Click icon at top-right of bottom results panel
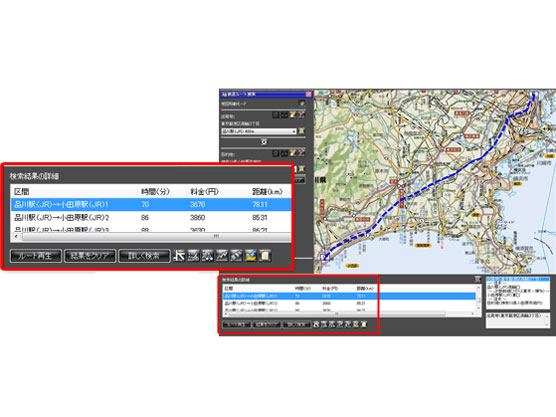This screenshot has height=417, width=556. 478,279
